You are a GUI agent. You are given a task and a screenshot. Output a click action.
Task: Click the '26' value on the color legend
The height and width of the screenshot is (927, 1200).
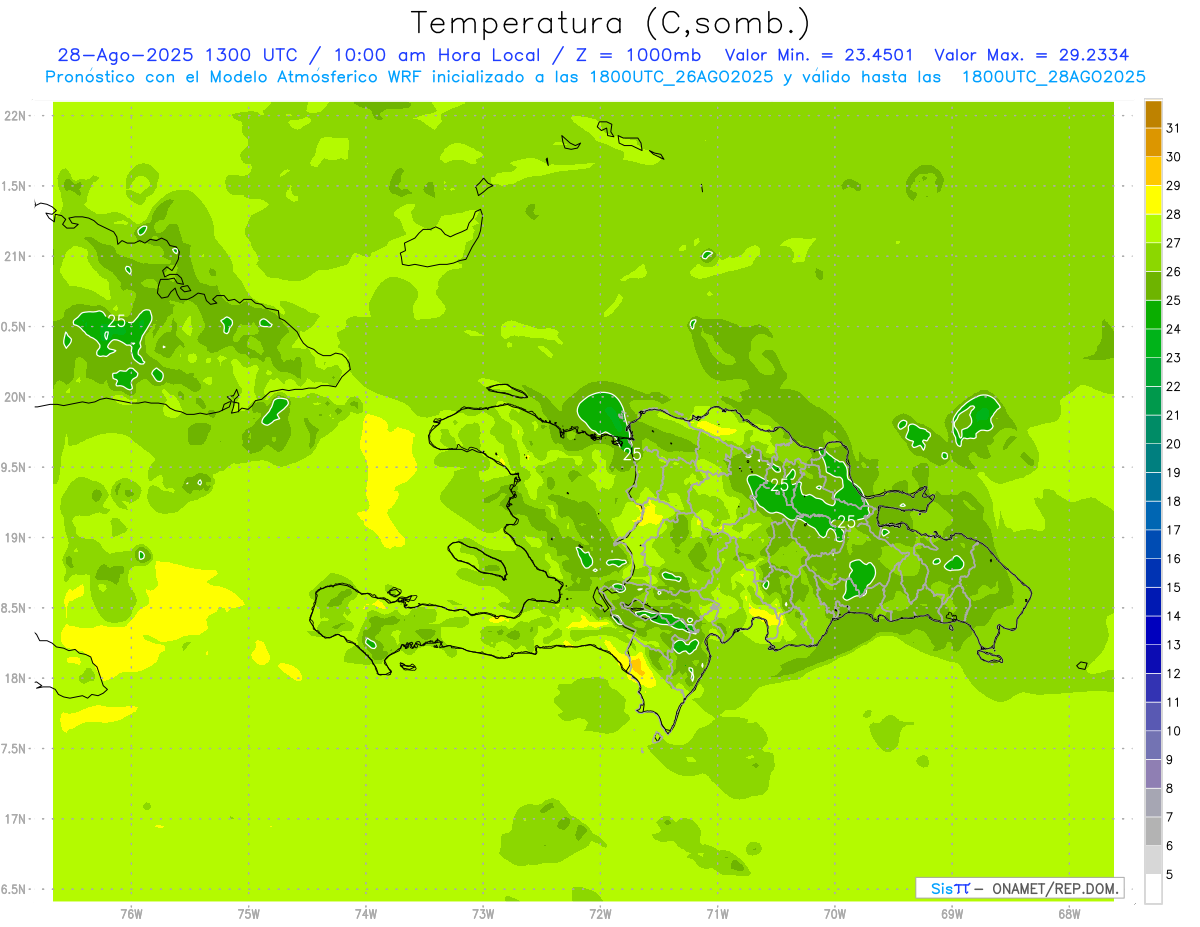[1173, 272]
